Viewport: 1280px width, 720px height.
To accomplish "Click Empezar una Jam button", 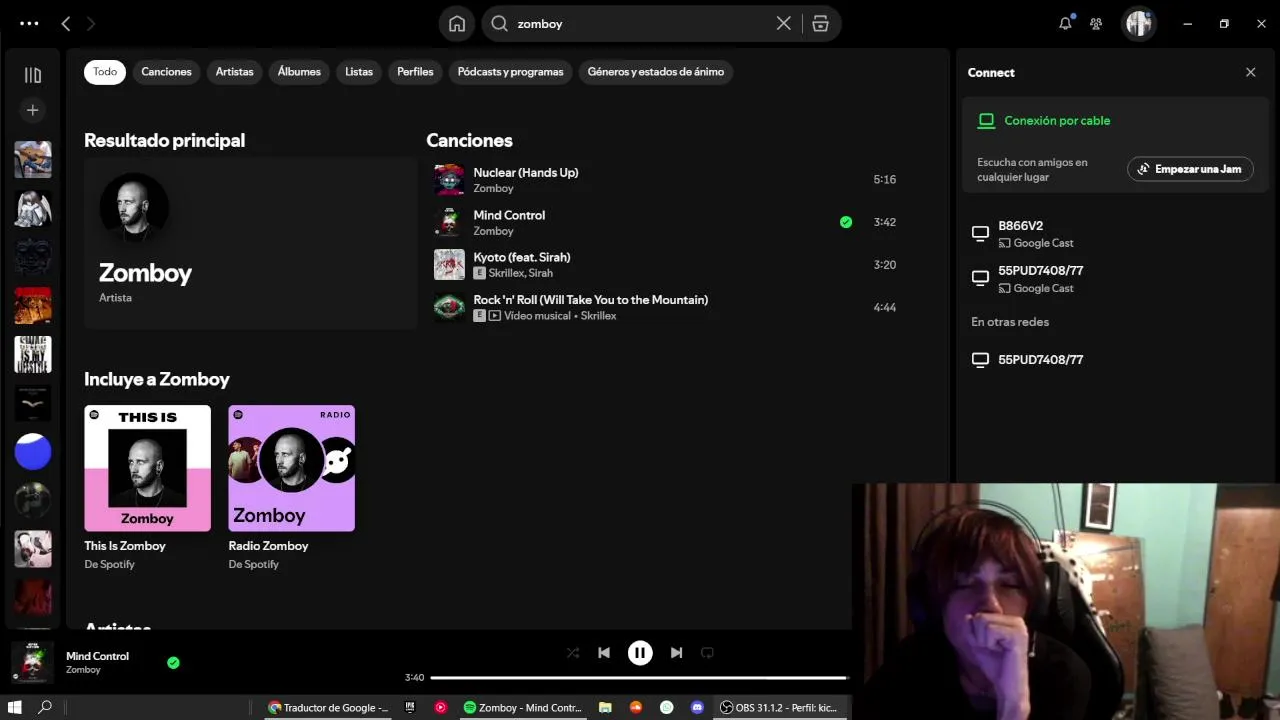I will [1190, 169].
